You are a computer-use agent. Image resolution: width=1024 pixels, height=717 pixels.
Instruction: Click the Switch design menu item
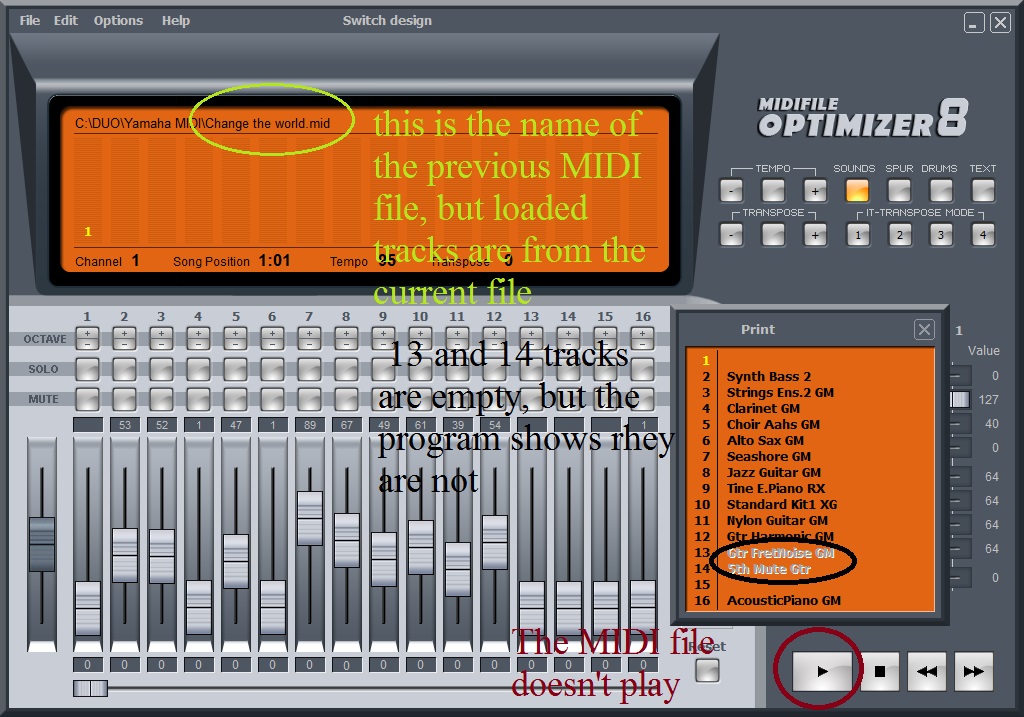pos(387,20)
